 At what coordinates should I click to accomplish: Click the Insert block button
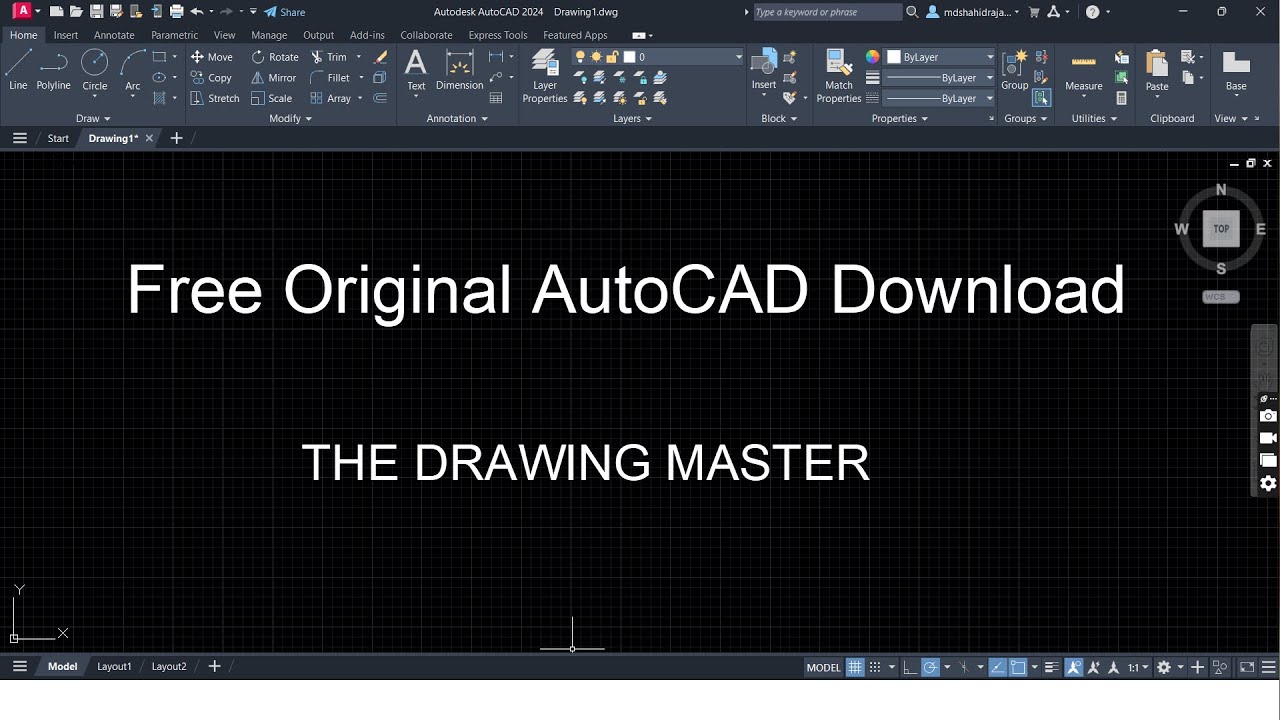764,70
